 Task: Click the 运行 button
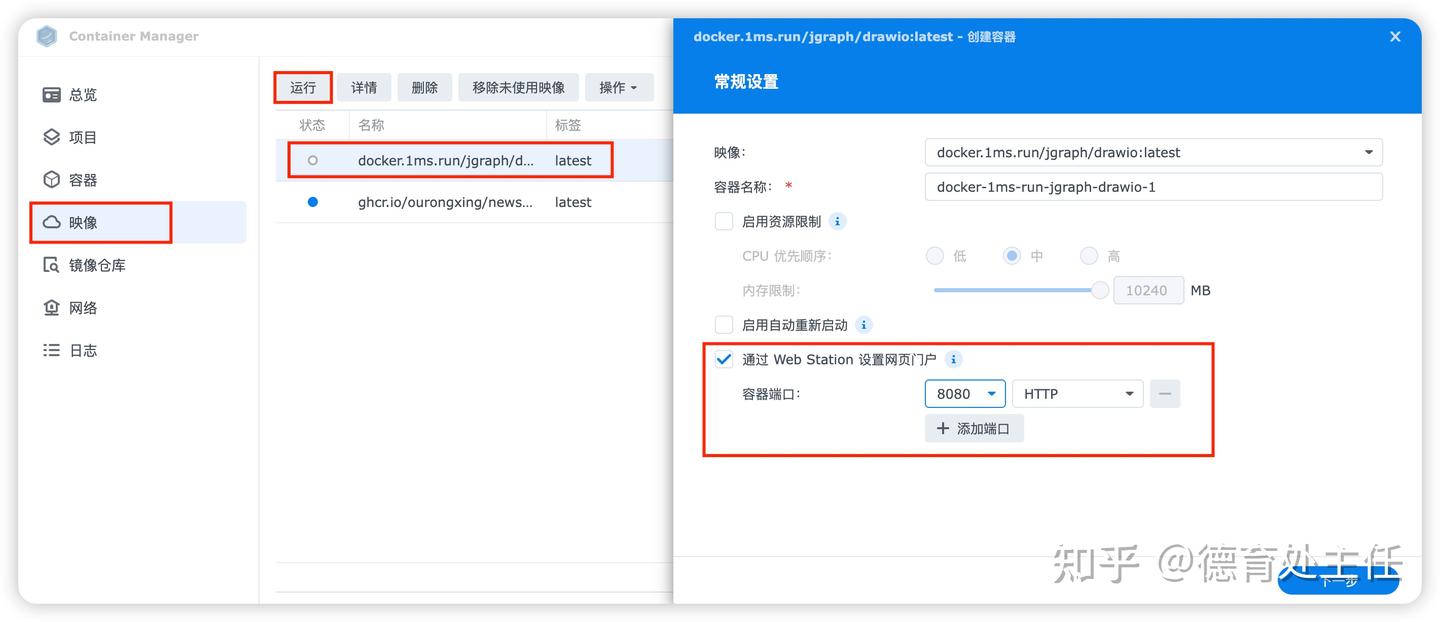point(302,87)
